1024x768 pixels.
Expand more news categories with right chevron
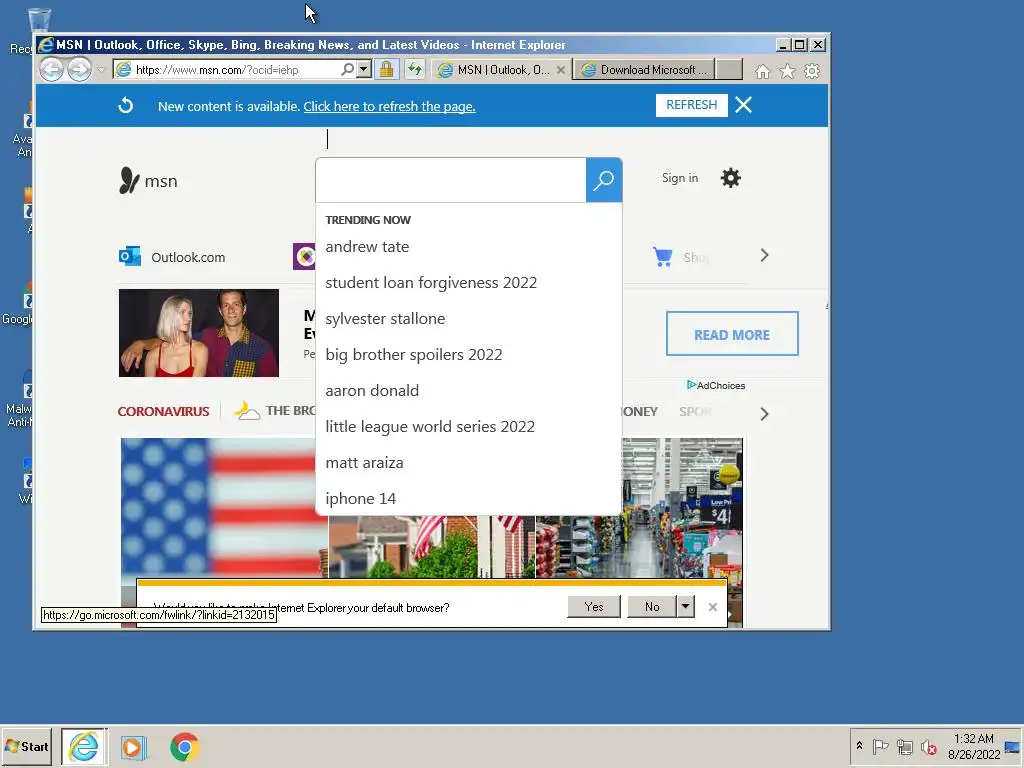764,413
